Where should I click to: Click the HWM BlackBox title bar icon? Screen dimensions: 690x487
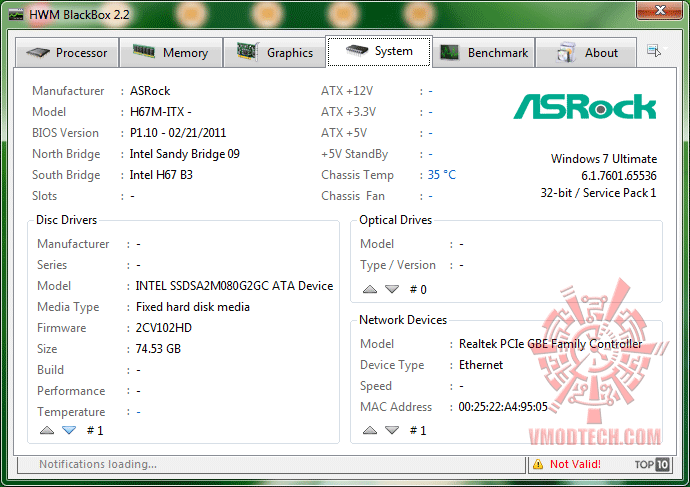tap(16, 15)
